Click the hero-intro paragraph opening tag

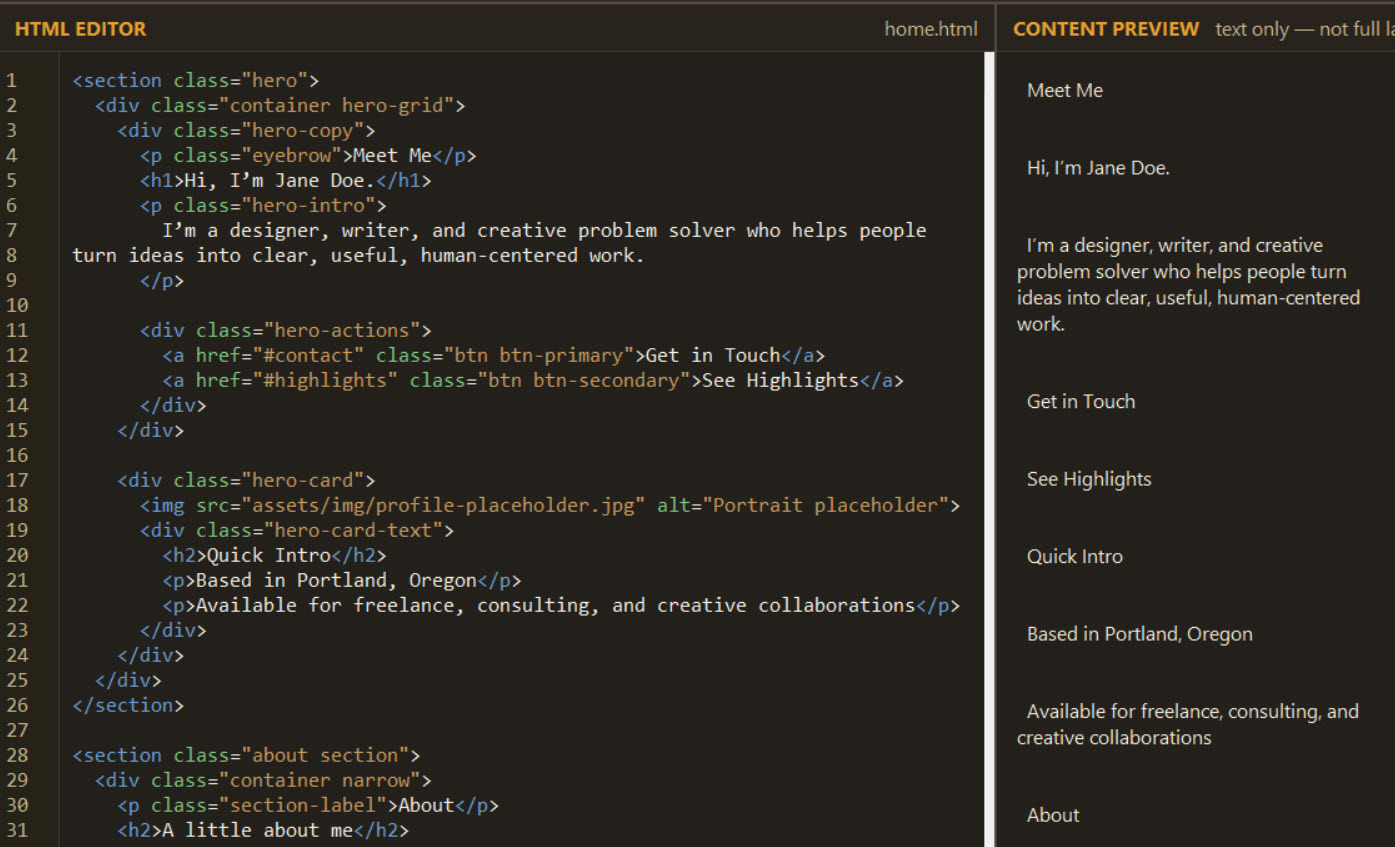(263, 205)
